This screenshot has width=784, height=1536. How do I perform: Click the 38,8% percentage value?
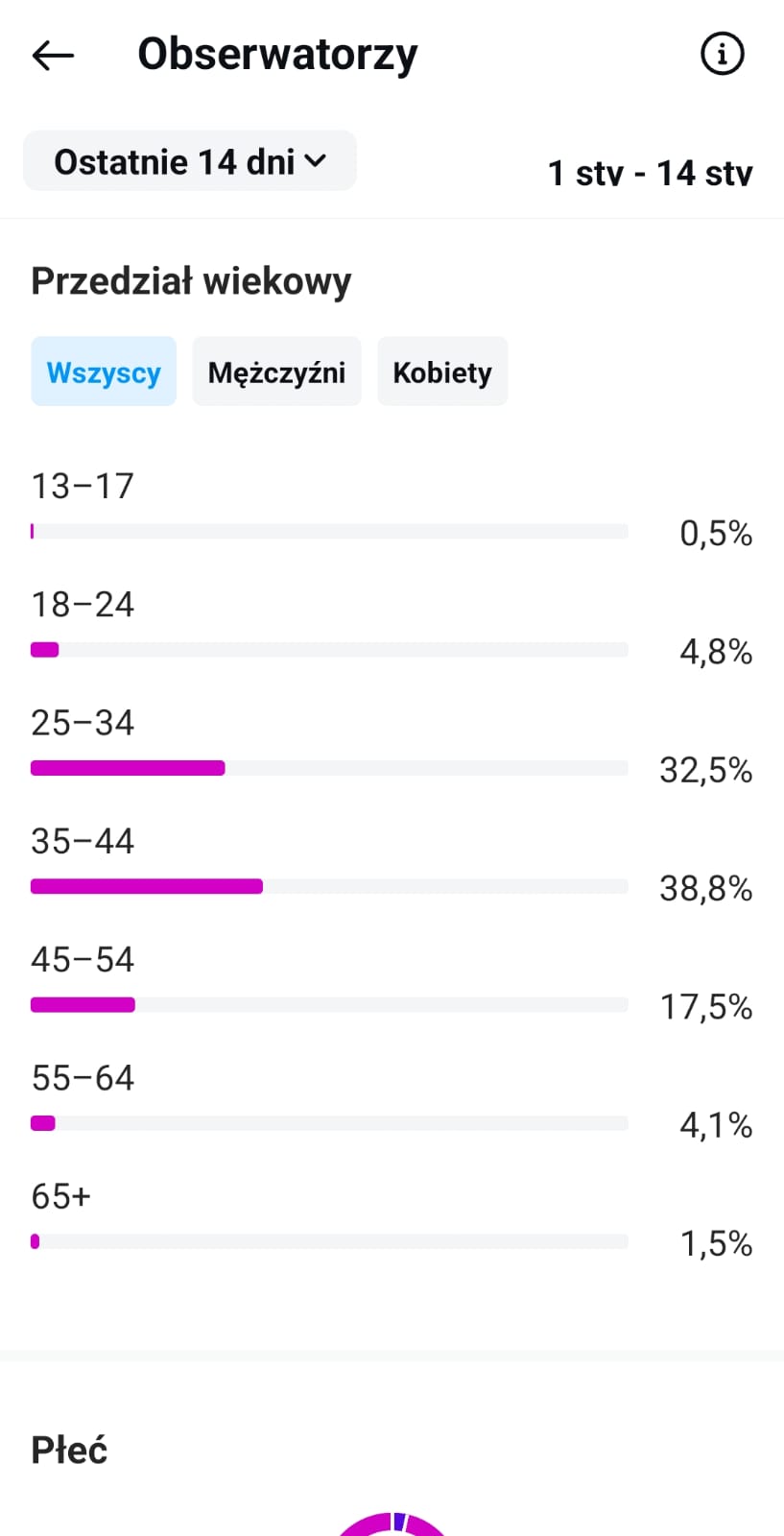tap(705, 889)
